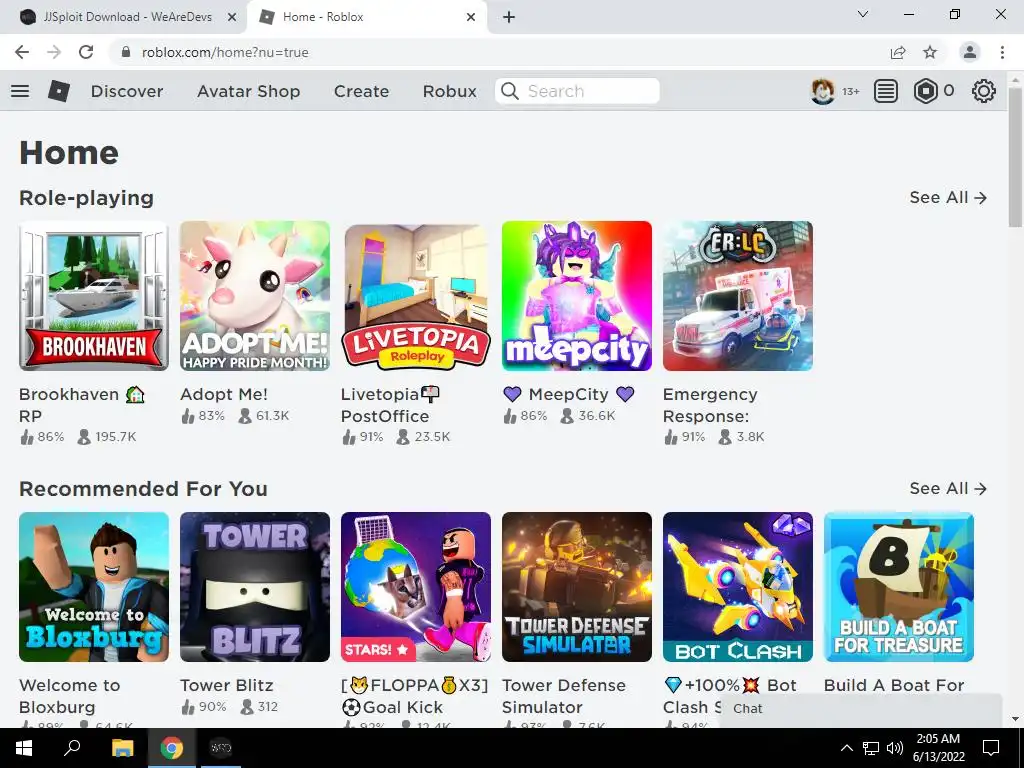Viewport: 1024px width, 768px height.
Task: Open Build A Boat For Treasure thumbnail
Action: tap(899, 586)
